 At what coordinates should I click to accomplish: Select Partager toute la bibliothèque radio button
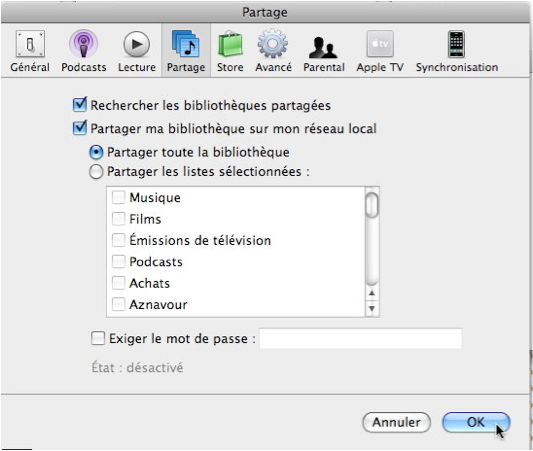96,152
